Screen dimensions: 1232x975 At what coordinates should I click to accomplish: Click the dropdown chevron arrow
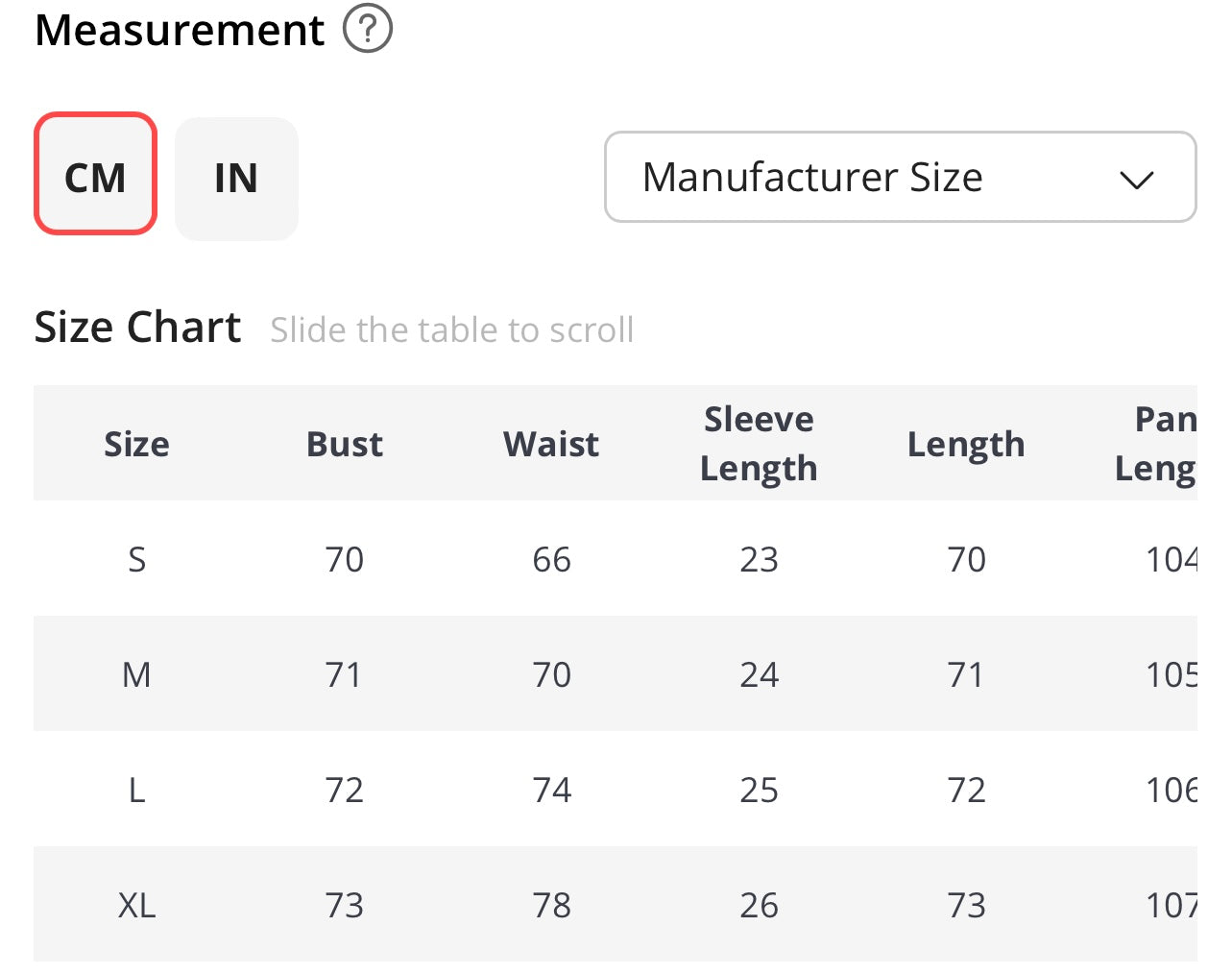1136,180
